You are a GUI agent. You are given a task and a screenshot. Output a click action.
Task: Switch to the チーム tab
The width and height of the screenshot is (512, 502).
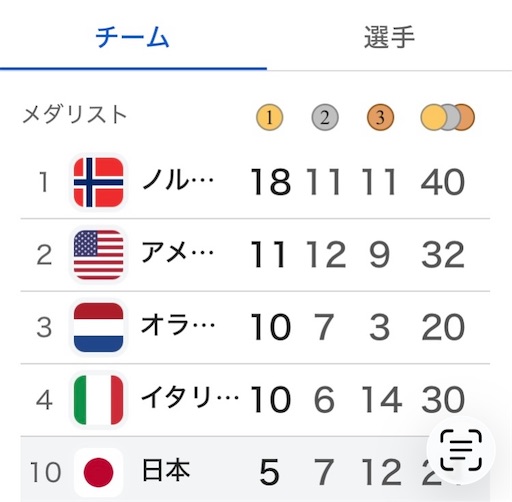pyautogui.click(x=133, y=37)
